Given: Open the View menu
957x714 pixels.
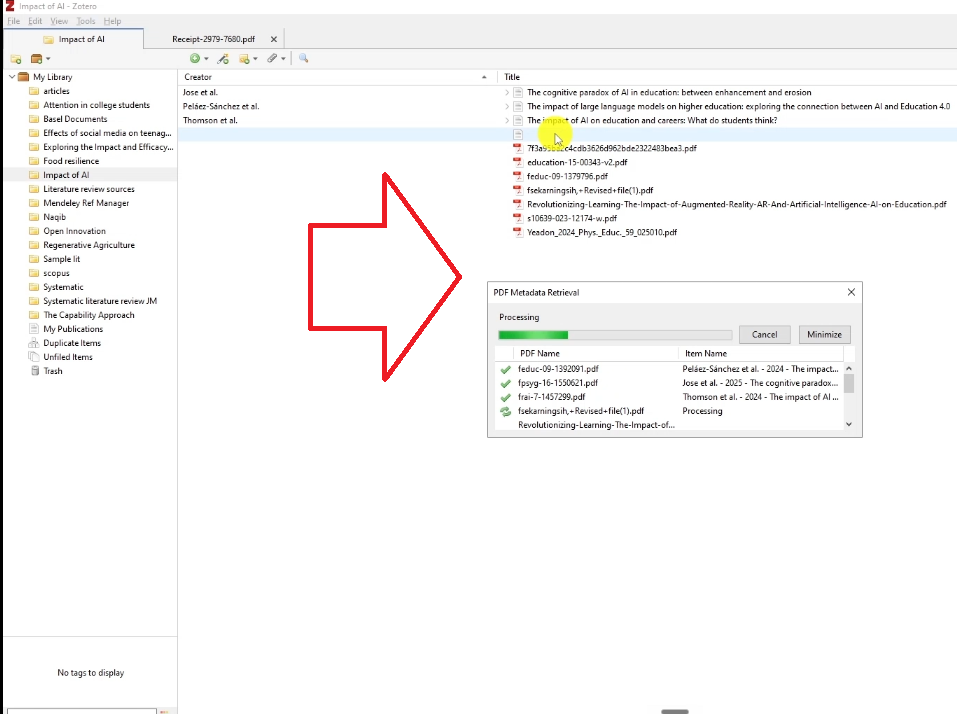Looking at the screenshot, I should 59,21.
